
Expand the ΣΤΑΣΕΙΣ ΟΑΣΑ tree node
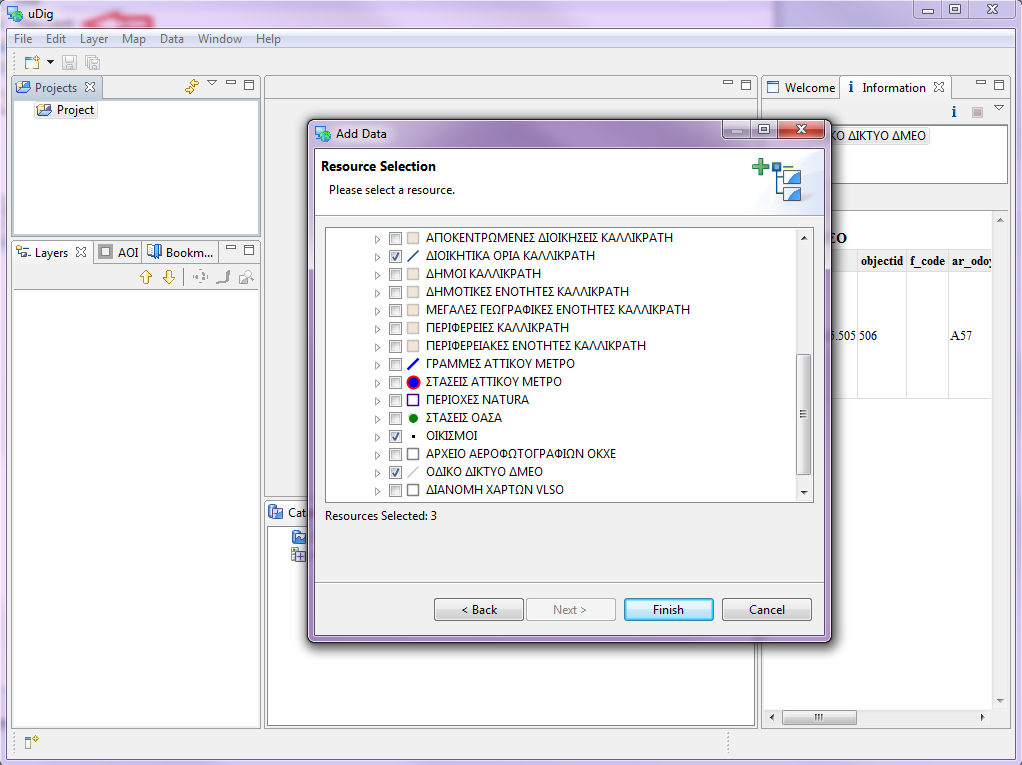(377, 418)
